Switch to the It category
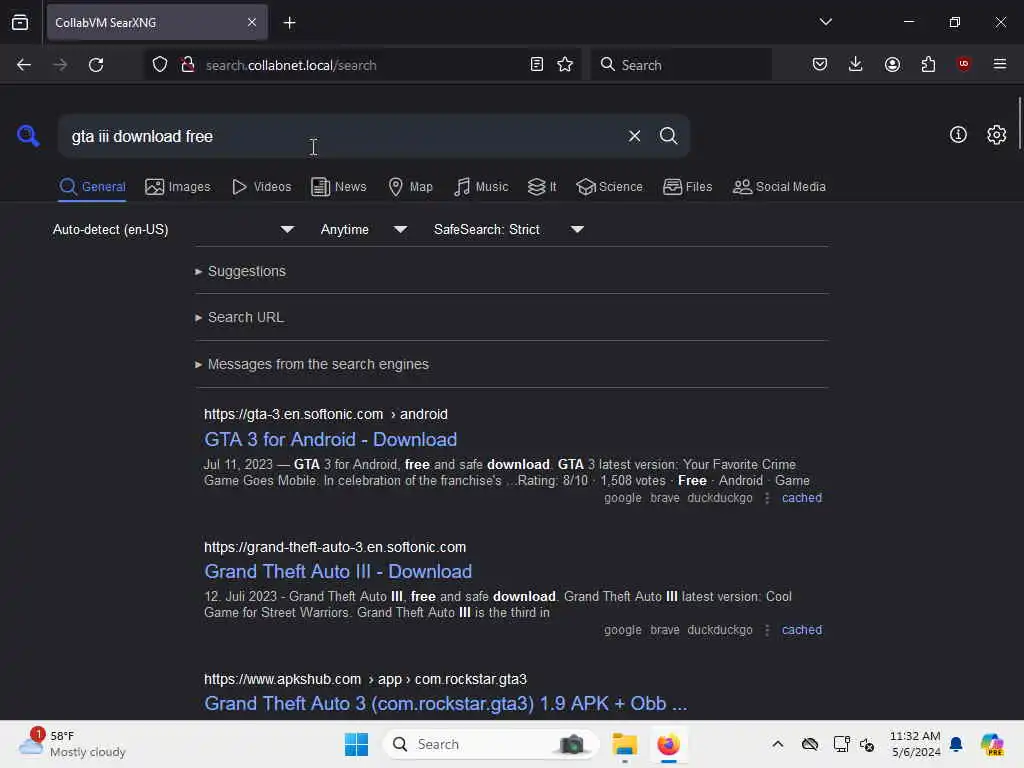 coord(541,187)
